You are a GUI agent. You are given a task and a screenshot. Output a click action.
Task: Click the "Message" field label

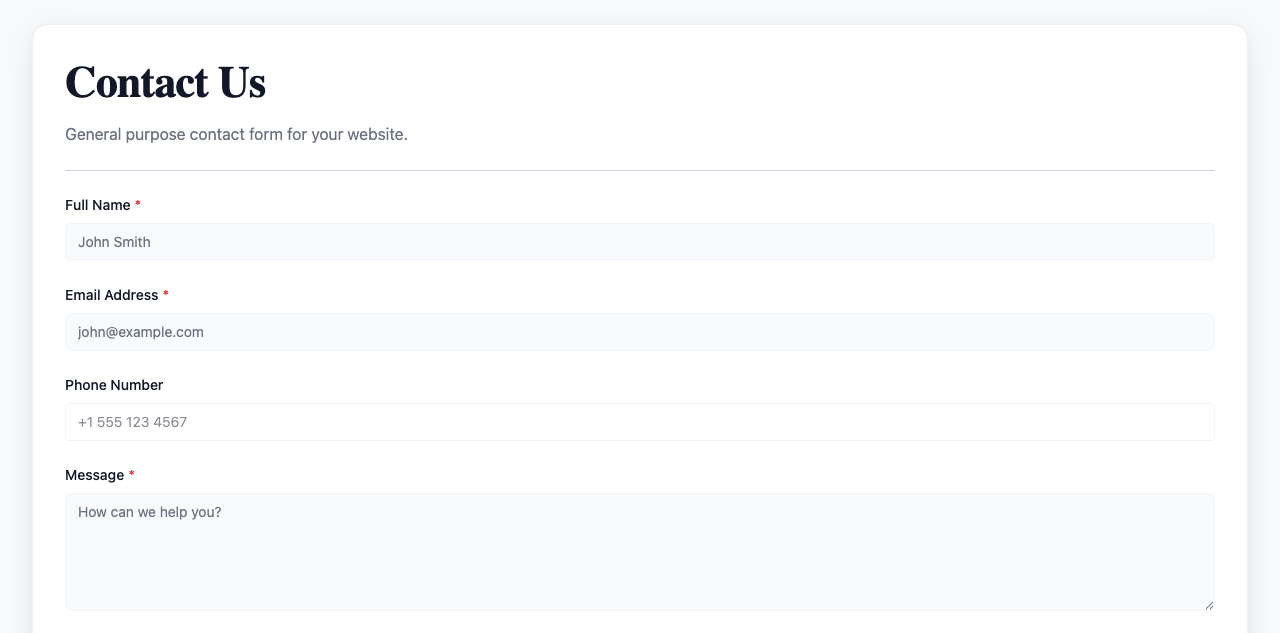click(94, 475)
